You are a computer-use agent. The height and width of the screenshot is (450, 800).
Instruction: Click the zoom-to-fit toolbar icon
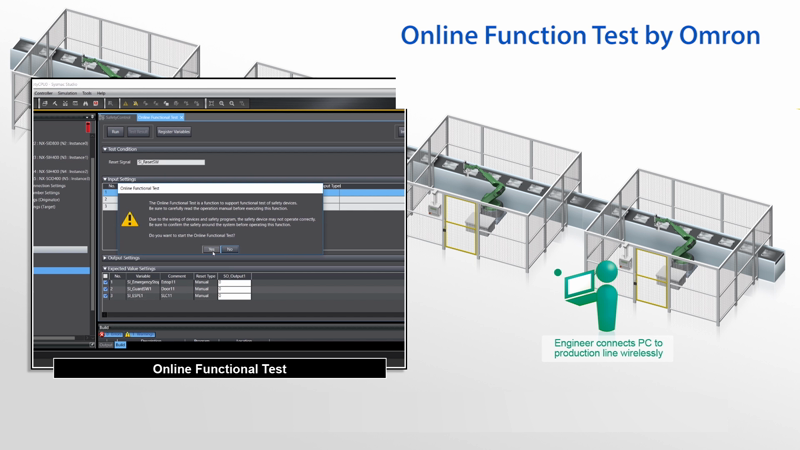pyautogui.click(x=211, y=104)
